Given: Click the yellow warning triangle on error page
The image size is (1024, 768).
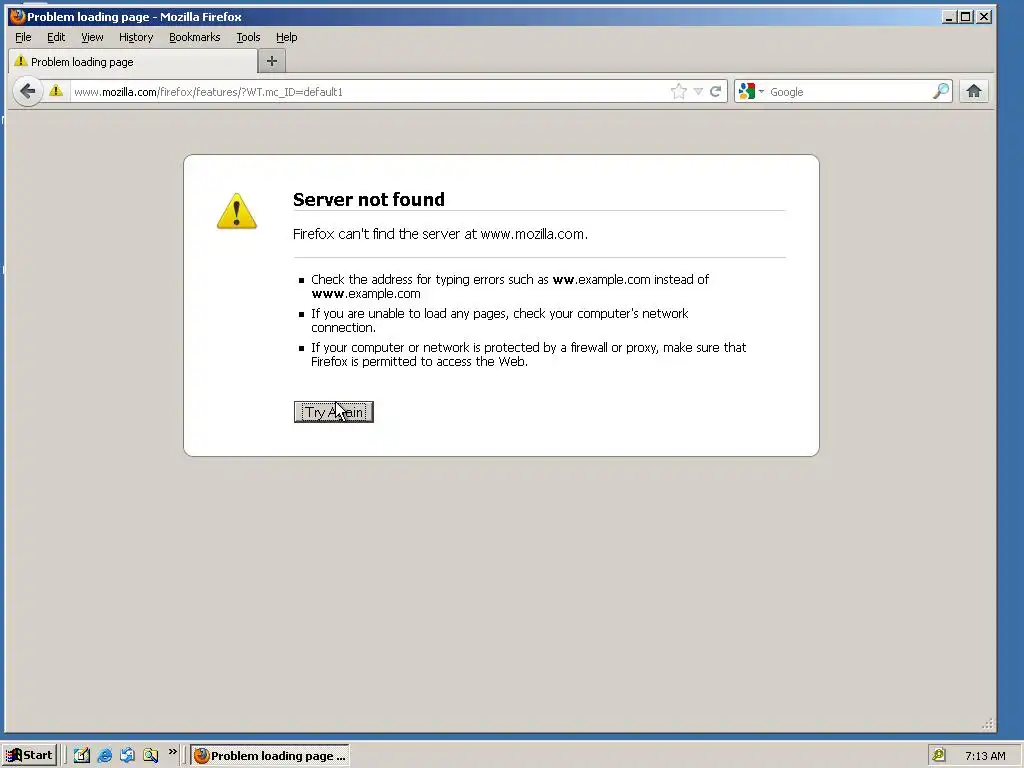Looking at the screenshot, I should pyautogui.click(x=236, y=211).
